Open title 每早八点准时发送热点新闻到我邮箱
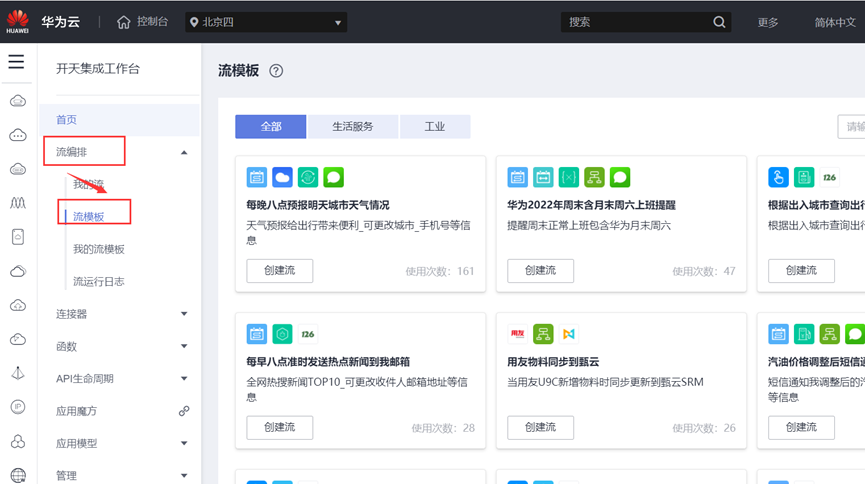Screen dimensions: 865x484 tap(328, 362)
